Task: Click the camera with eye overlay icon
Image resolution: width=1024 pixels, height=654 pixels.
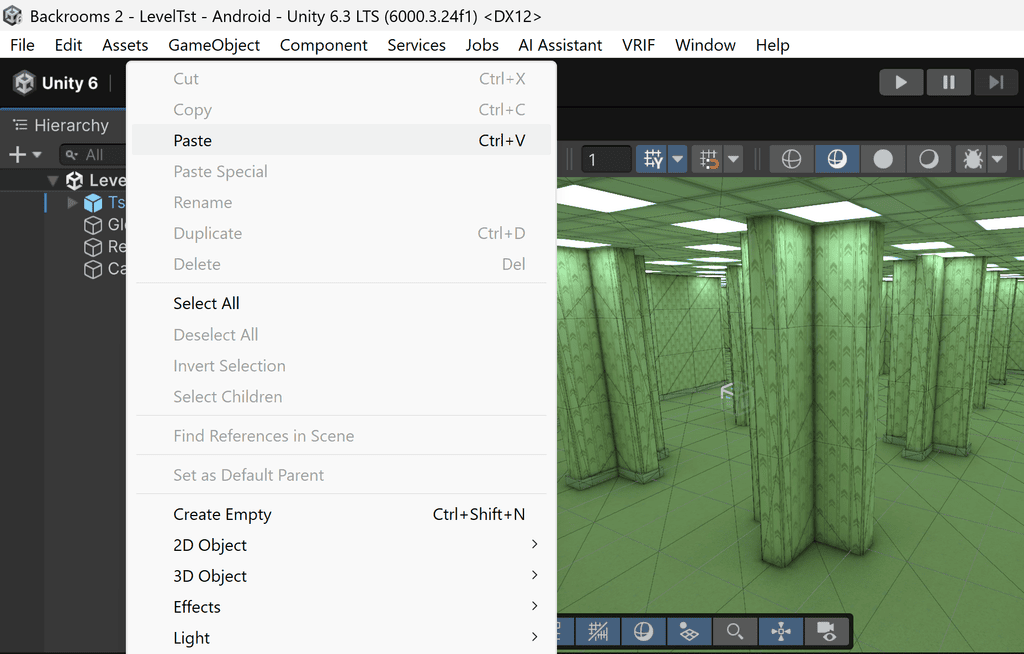Action: pos(826,631)
